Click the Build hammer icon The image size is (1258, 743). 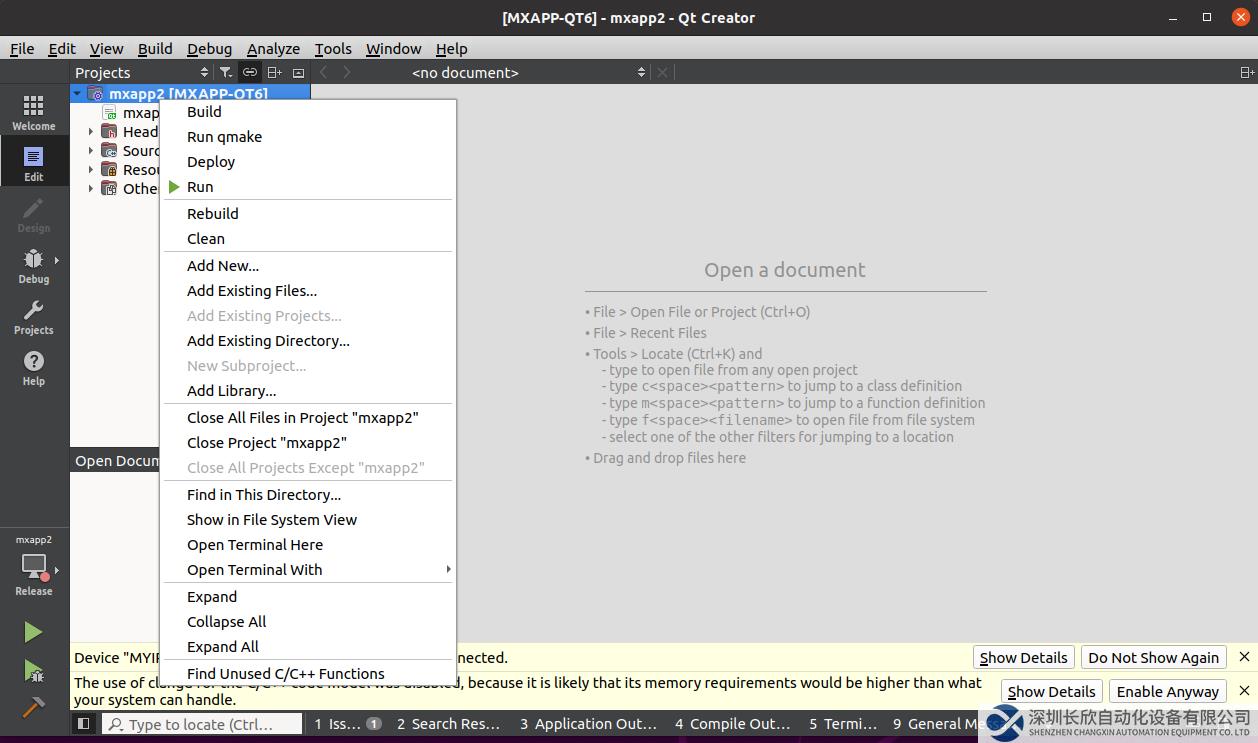[34, 707]
